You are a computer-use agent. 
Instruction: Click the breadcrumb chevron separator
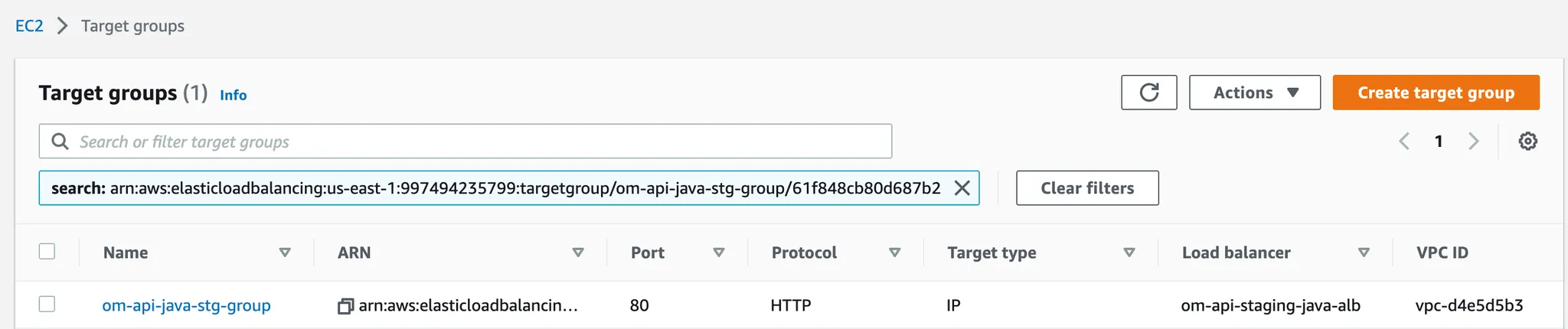pyautogui.click(x=63, y=26)
